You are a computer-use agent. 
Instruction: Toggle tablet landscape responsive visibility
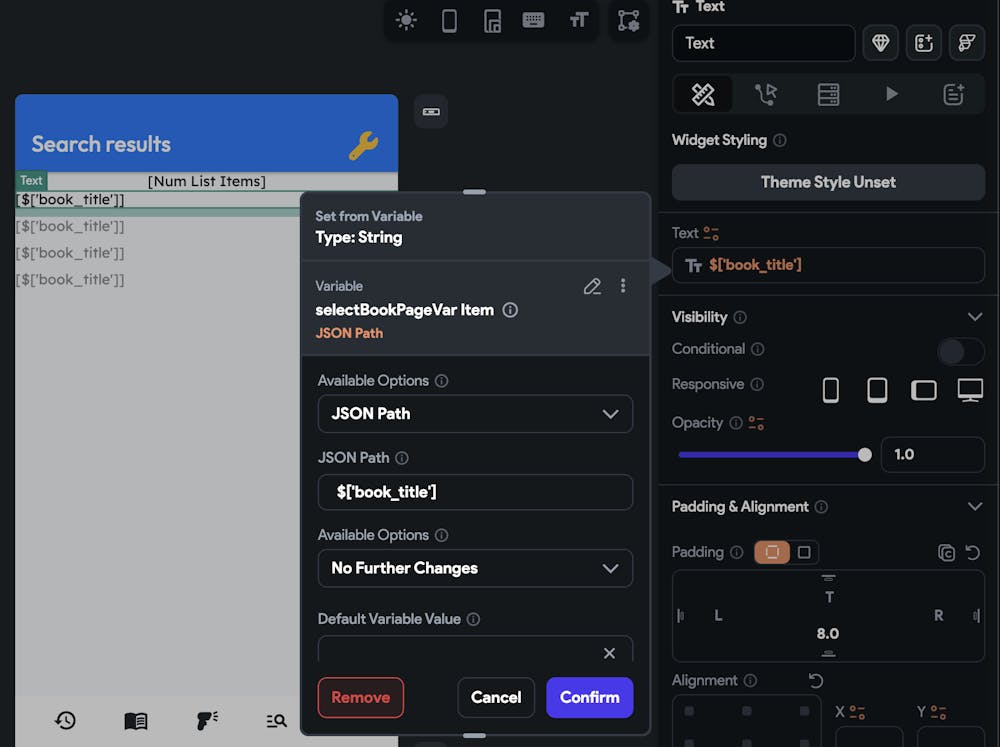pyautogui.click(x=923, y=390)
